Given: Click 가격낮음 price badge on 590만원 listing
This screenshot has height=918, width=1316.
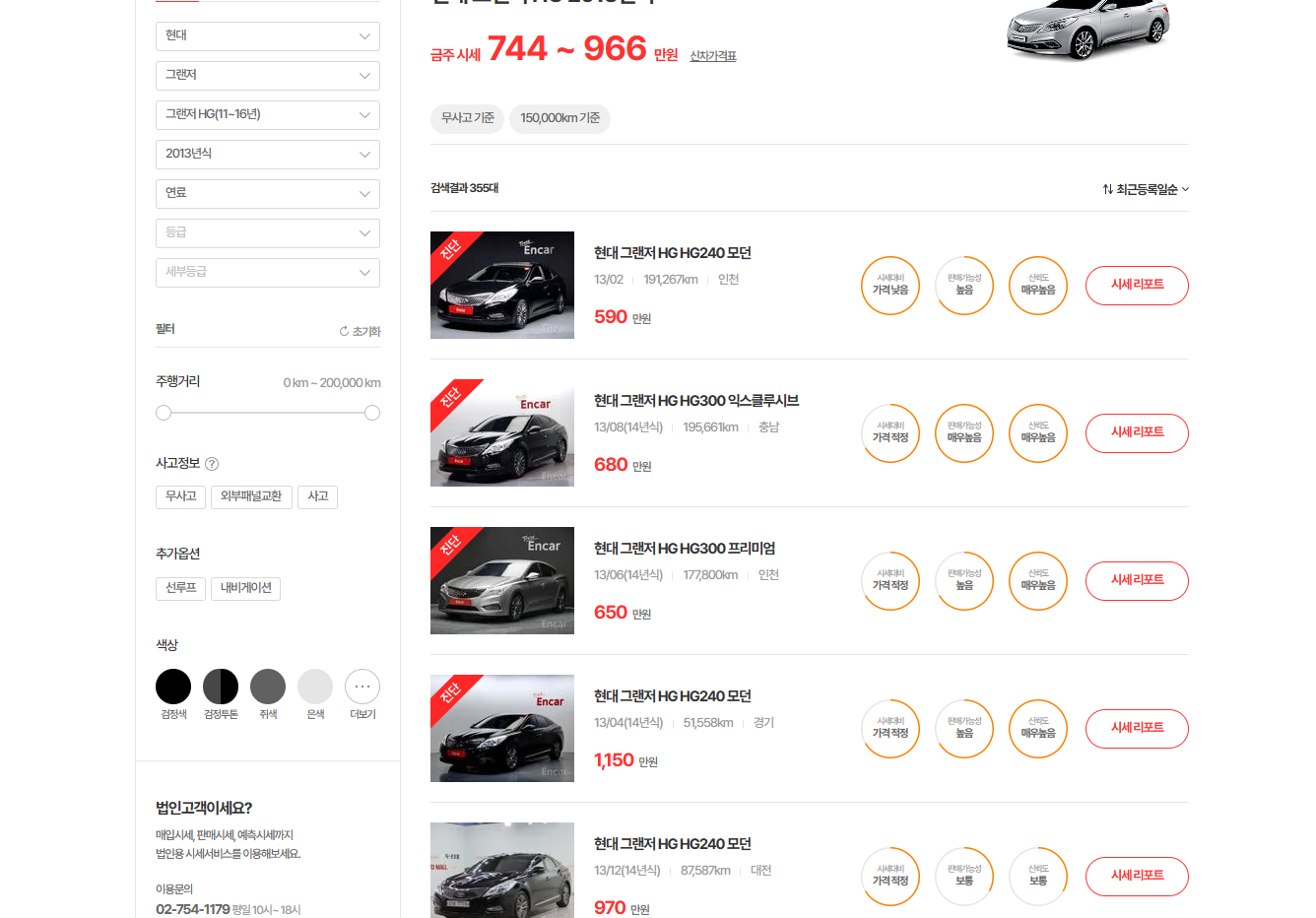Looking at the screenshot, I should pyautogui.click(x=890, y=286).
